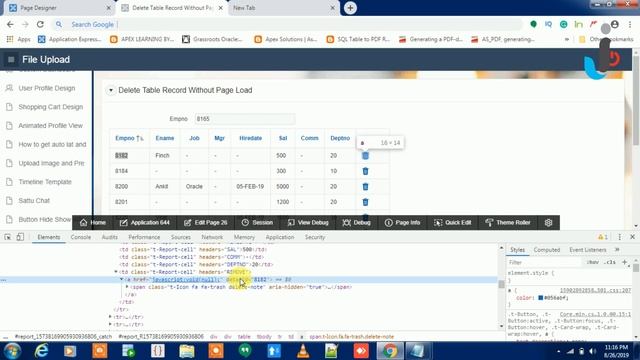Select the Computed styles tab

click(x=547, y=249)
